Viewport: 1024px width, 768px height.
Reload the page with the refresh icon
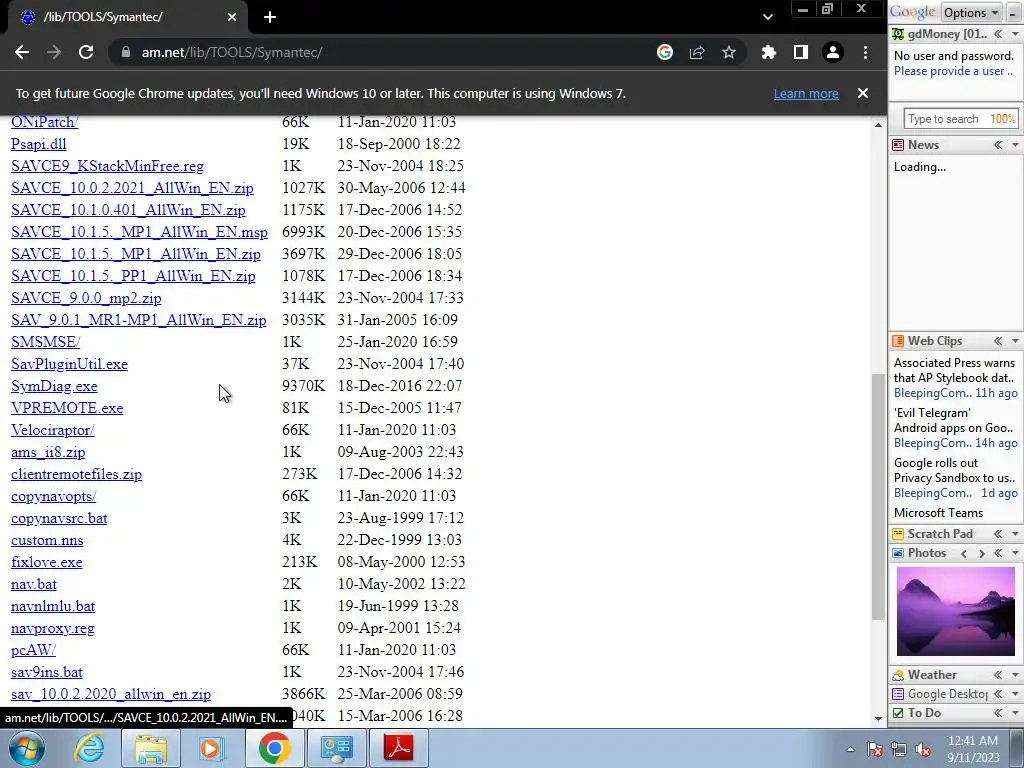coord(86,52)
